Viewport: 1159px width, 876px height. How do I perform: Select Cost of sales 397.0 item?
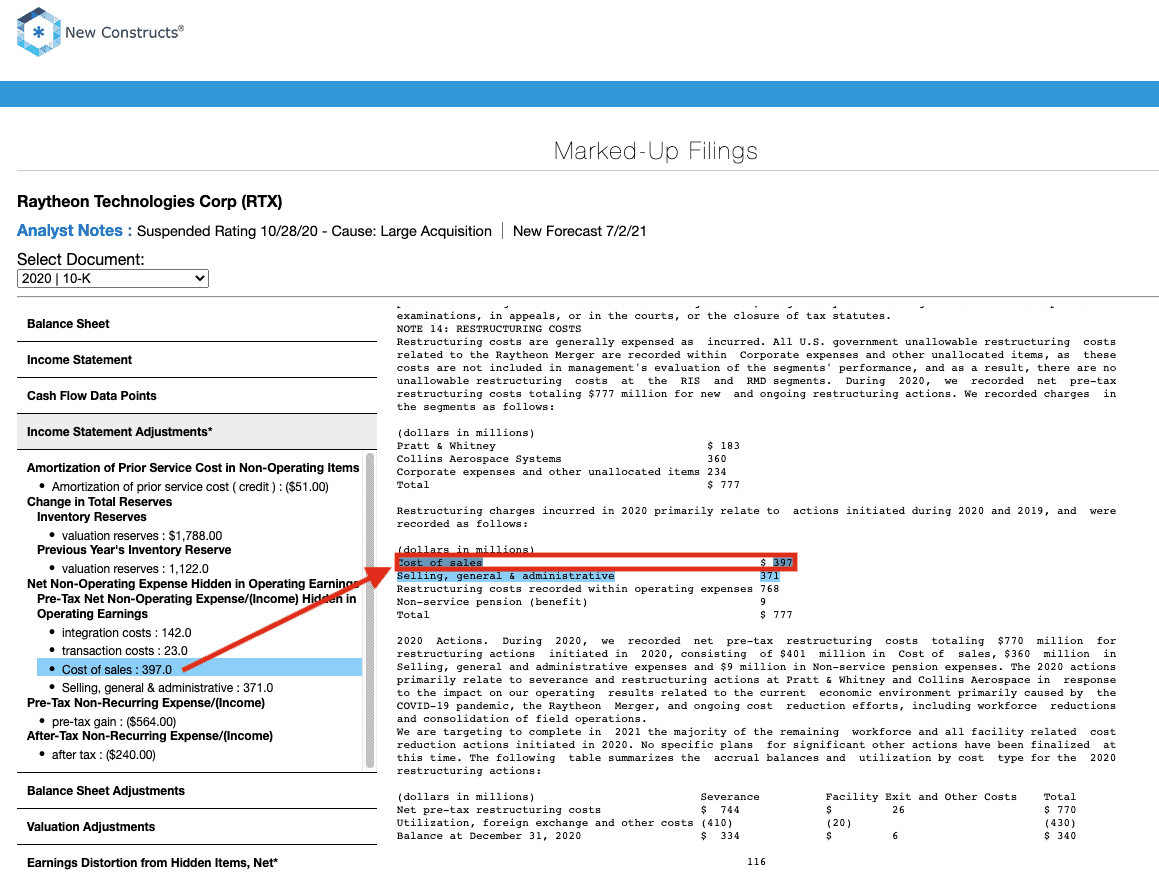[x=200, y=669]
